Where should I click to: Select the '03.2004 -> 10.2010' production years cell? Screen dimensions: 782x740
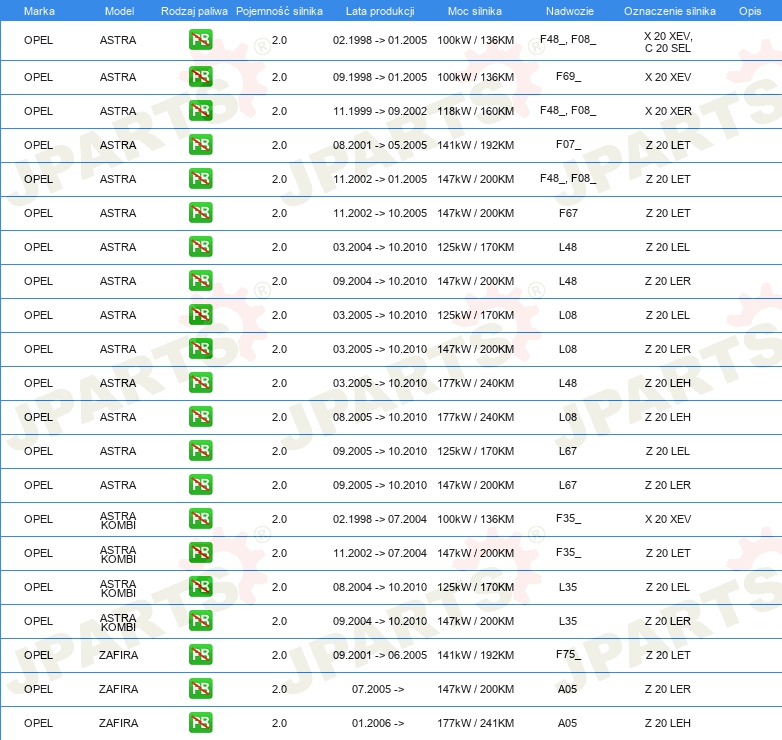coord(380,247)
